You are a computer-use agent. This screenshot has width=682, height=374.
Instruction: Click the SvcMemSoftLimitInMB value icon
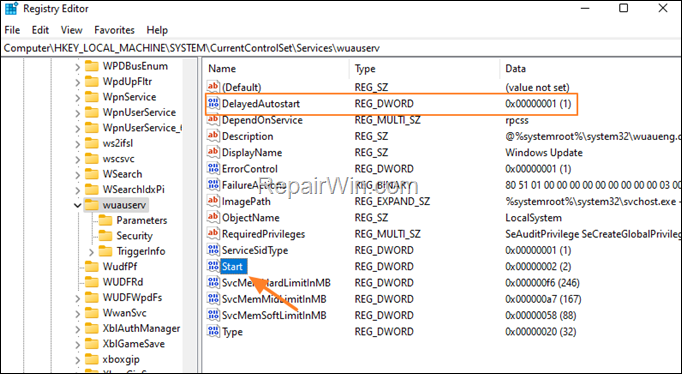coord(213,315)
